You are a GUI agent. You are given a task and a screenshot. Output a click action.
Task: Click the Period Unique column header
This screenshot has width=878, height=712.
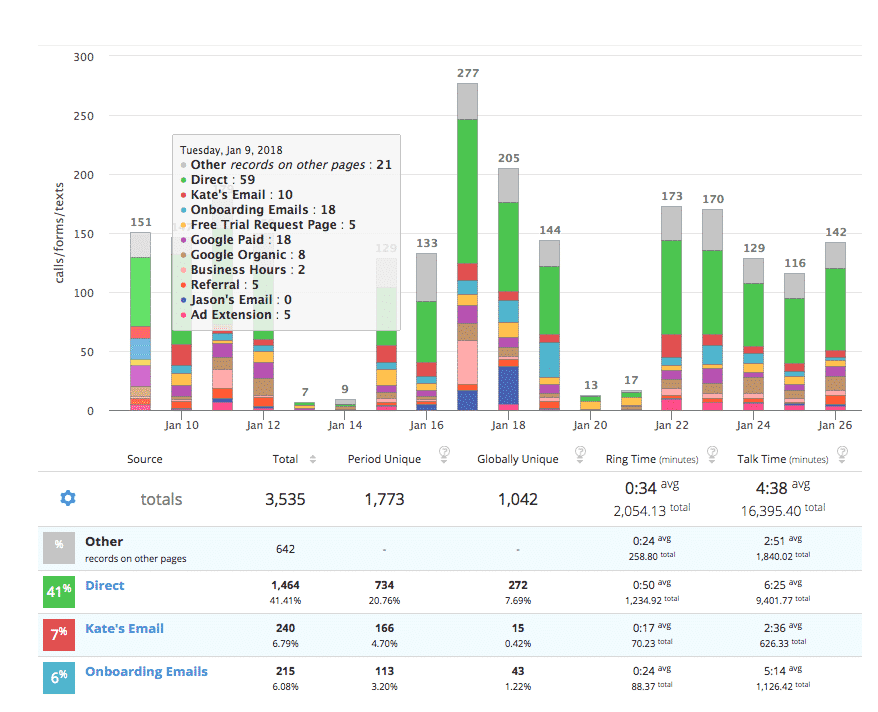(x=384, y=459)
